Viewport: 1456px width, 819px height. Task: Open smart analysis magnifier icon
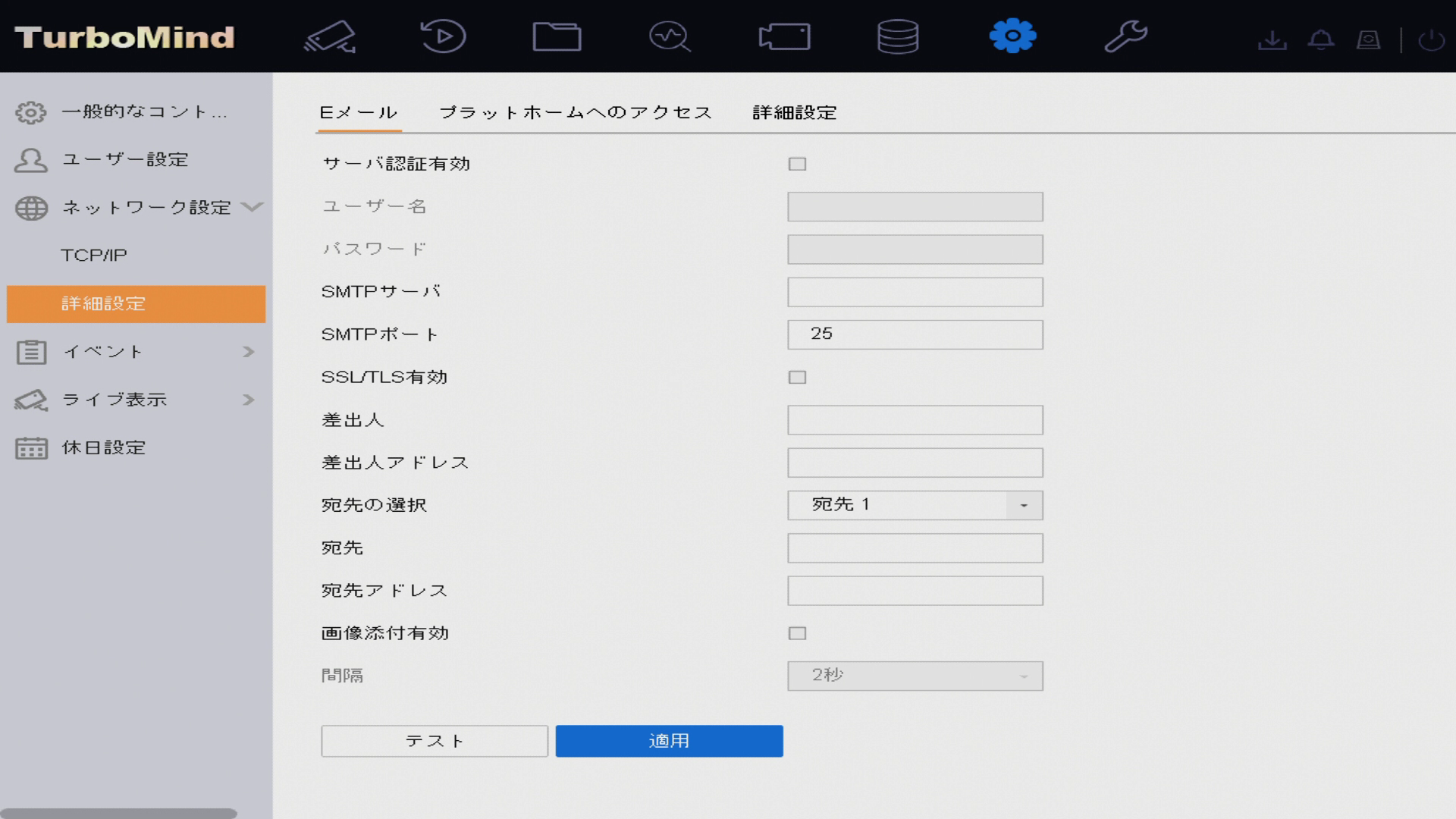[670, 36]
